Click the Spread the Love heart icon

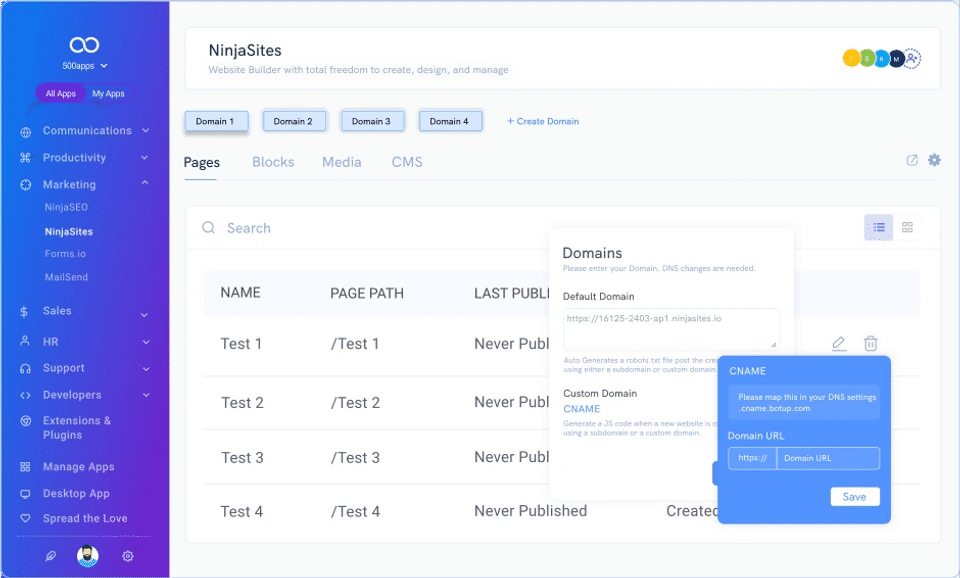[25, 519]
